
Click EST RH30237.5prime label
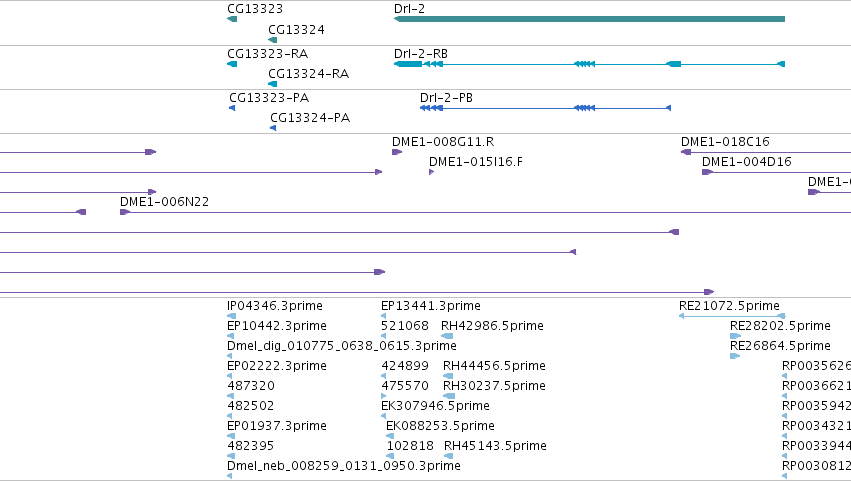pos(494,386)
